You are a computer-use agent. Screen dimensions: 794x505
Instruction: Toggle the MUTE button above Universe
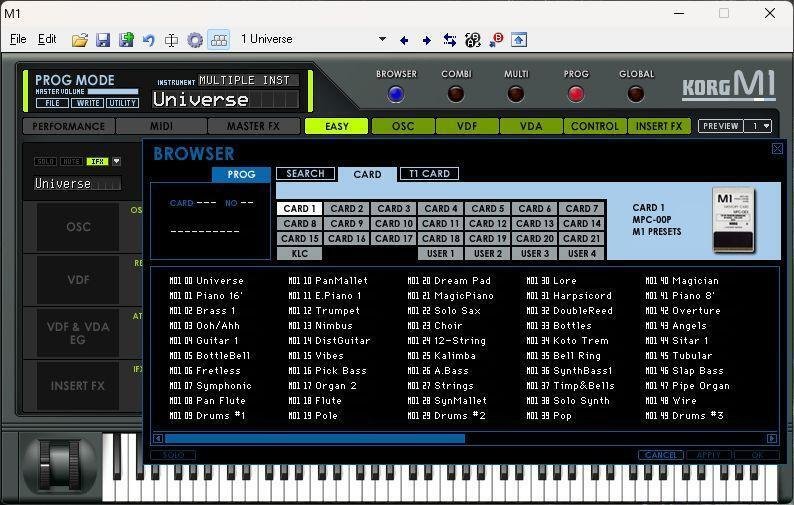71,161
